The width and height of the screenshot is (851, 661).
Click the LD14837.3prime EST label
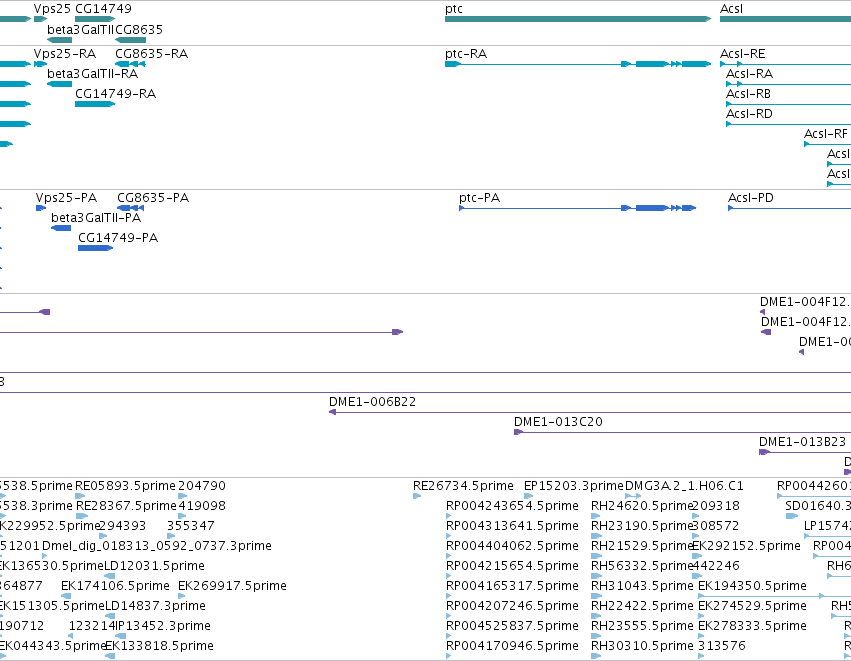155,606
